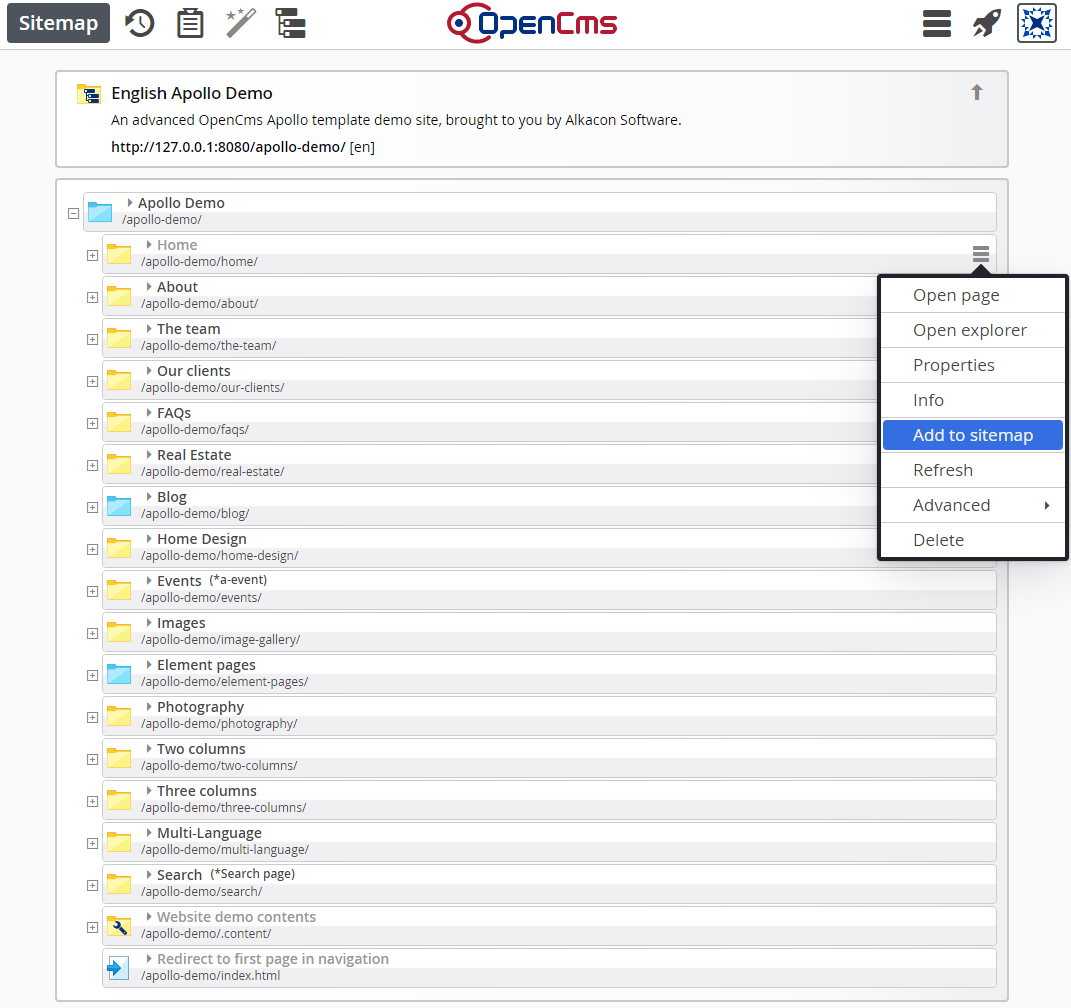
Task: Expand Two columns tree node
Action: 92,759
